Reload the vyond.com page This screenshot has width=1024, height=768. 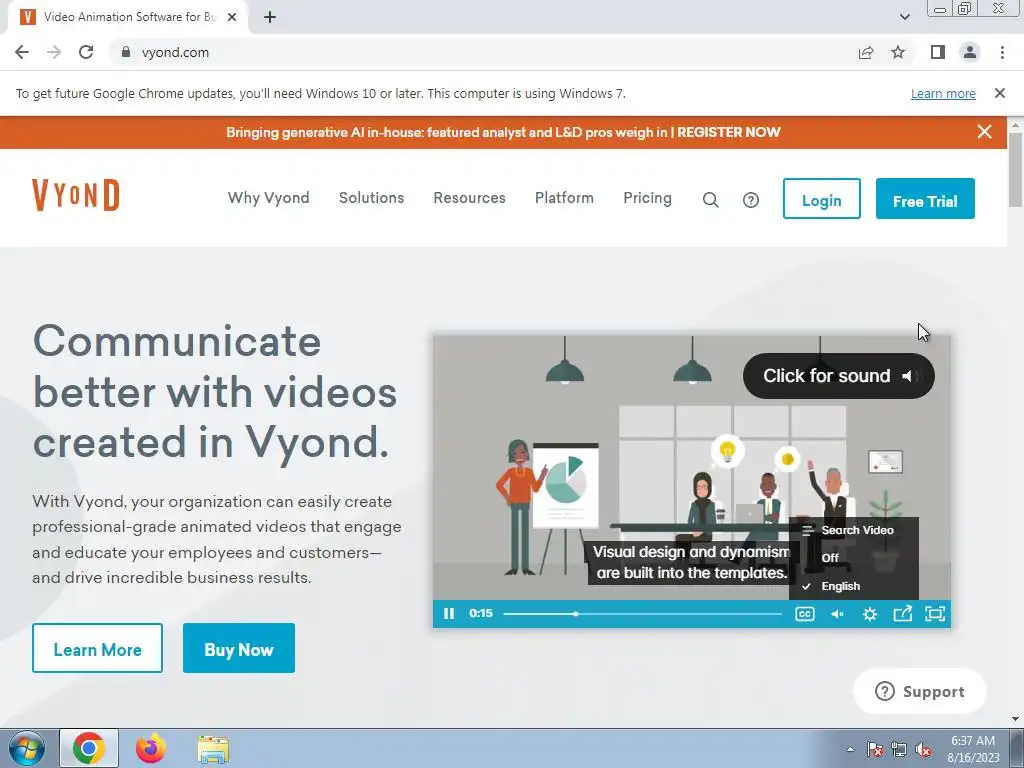click(86, 52)
